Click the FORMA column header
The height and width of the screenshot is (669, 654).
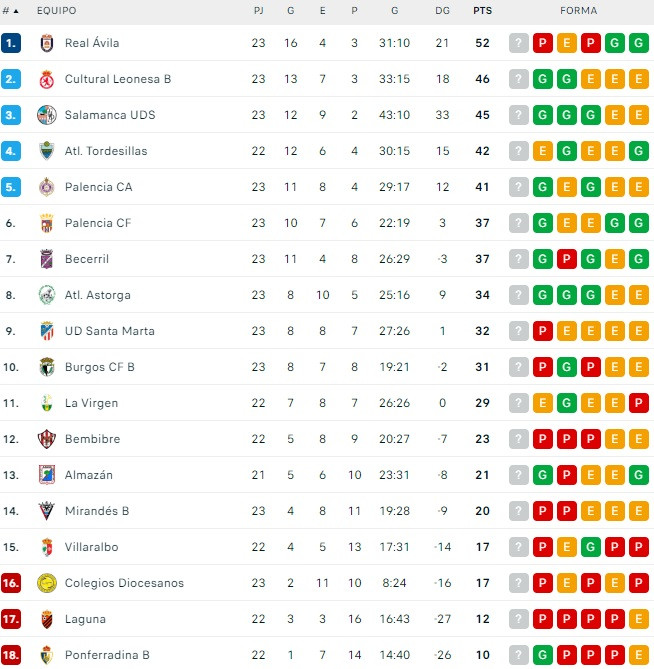click(578, 11)
